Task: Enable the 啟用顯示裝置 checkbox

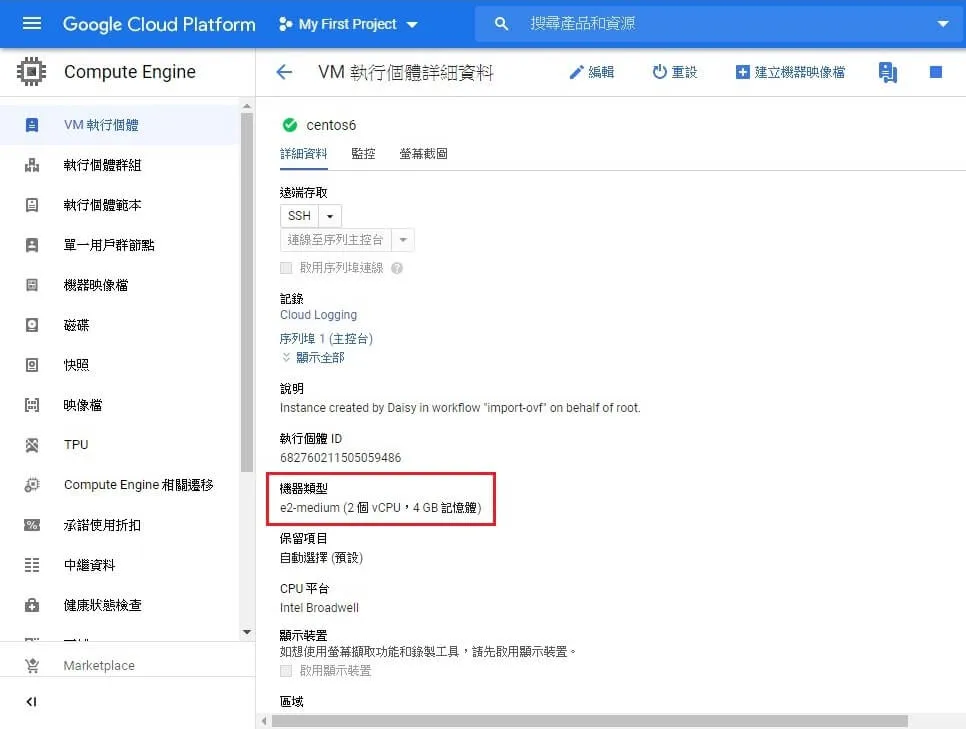Action: coord(288,670)
